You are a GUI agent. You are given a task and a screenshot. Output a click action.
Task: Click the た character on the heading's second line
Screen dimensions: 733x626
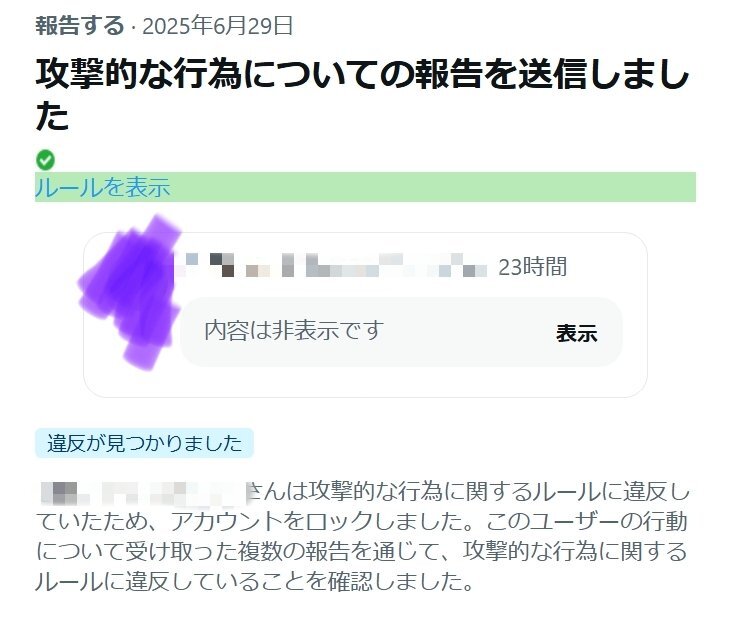pyautogui.click(x=52, y=116)
